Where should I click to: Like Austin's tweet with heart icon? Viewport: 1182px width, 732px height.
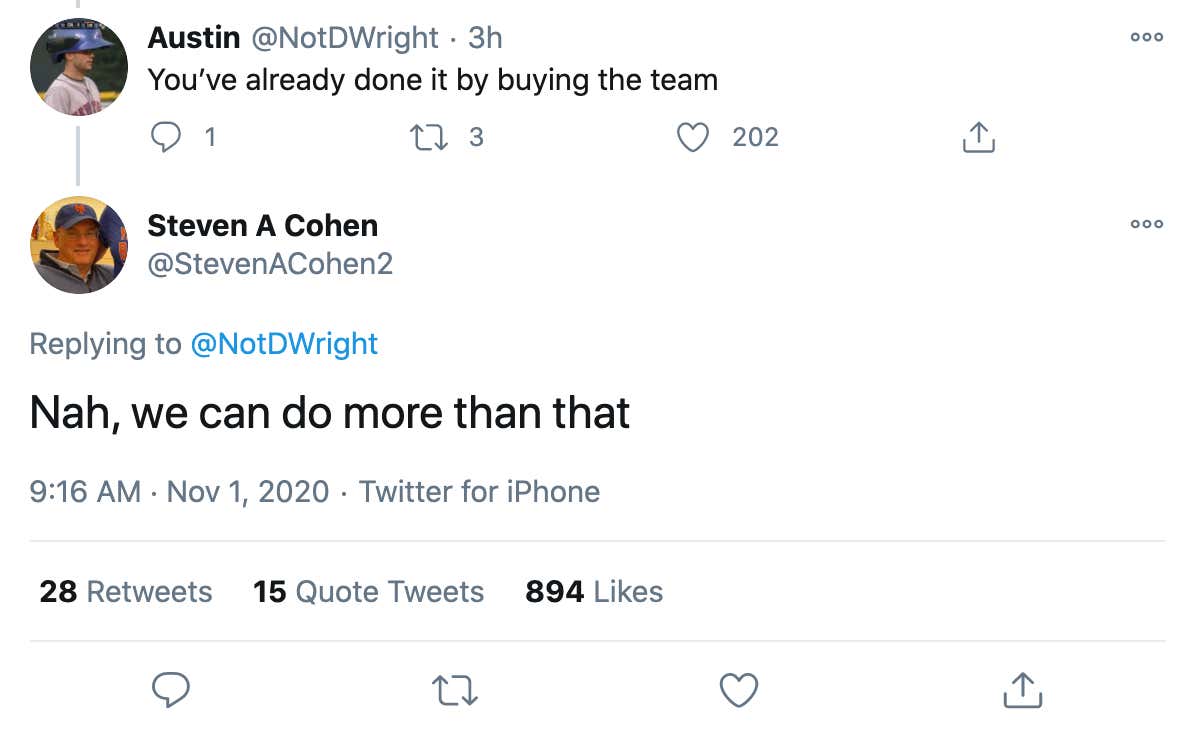pos(693,137)
